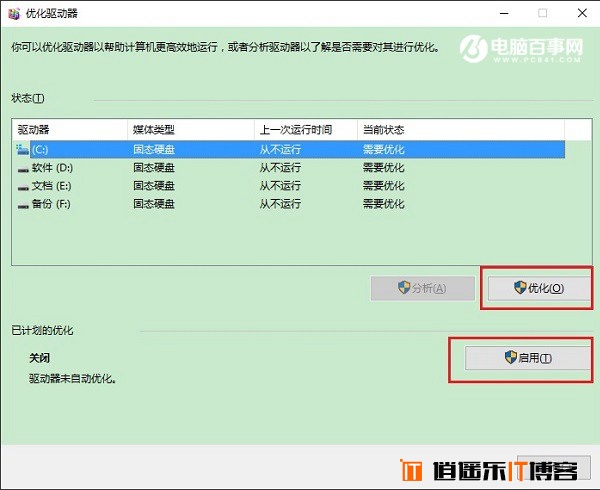The image size is (600, 490).
Task: Select 文档 (E:) row's 需要优化 status
Action: [x=384, y=185]
